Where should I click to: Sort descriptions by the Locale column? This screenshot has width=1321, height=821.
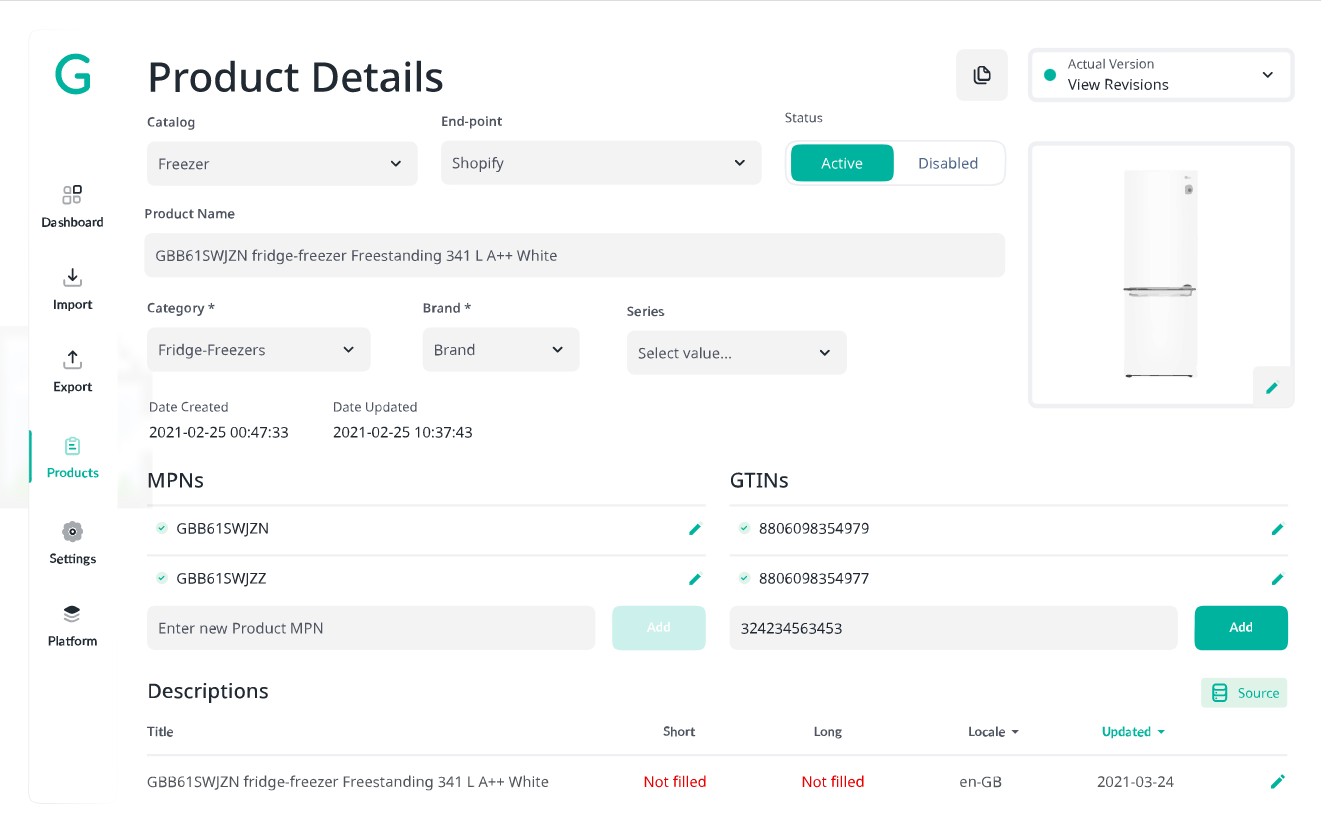pyautogui.click(x=992, y=731)
